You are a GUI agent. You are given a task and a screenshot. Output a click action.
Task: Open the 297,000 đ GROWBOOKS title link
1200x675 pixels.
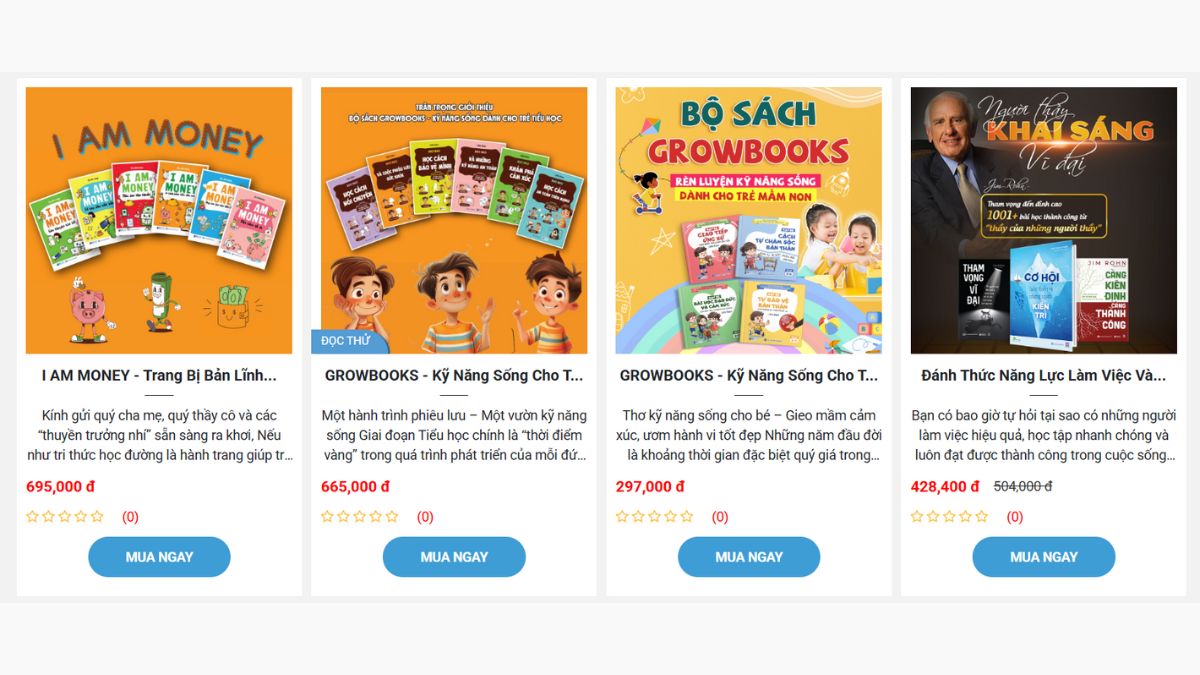point(749,376)
